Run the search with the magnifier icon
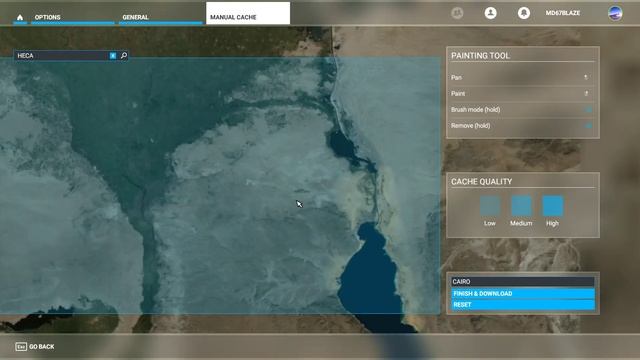Screen dimensions: 640x360 click(124, 55)
